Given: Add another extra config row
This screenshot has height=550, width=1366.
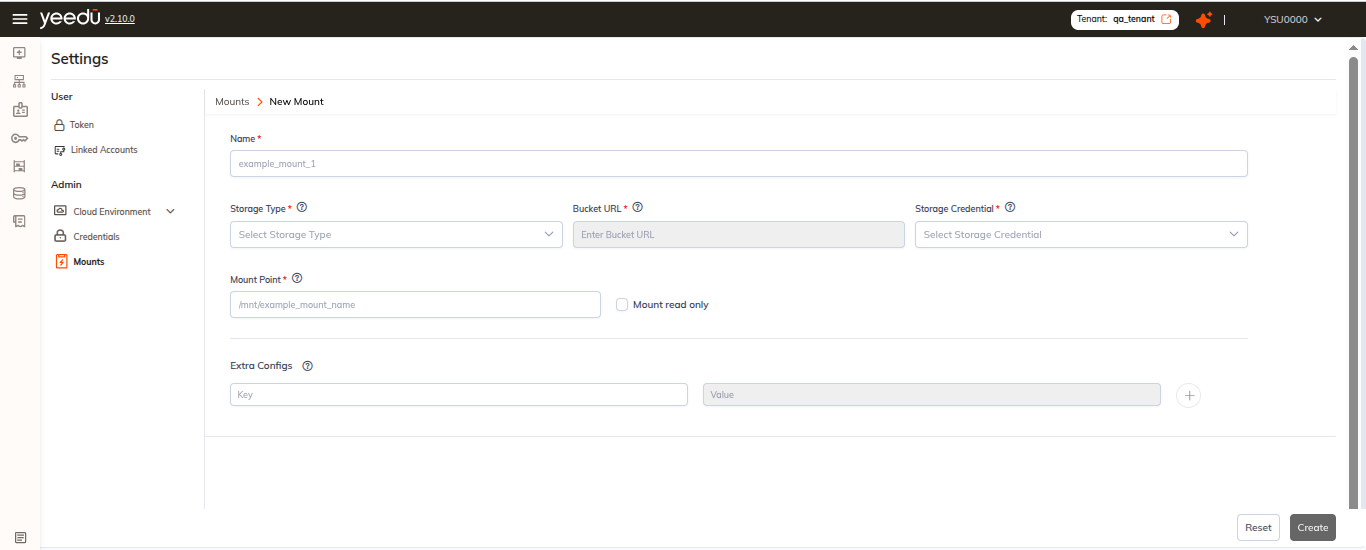Looking at the screenshot, I should click(1189, 395).
